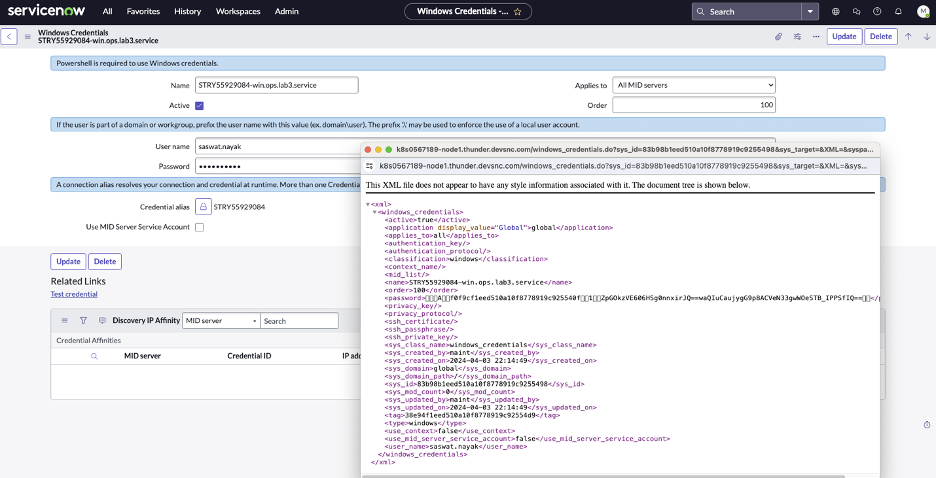
Task: Click the attachments paperclip icon
Action: [778, 36]
